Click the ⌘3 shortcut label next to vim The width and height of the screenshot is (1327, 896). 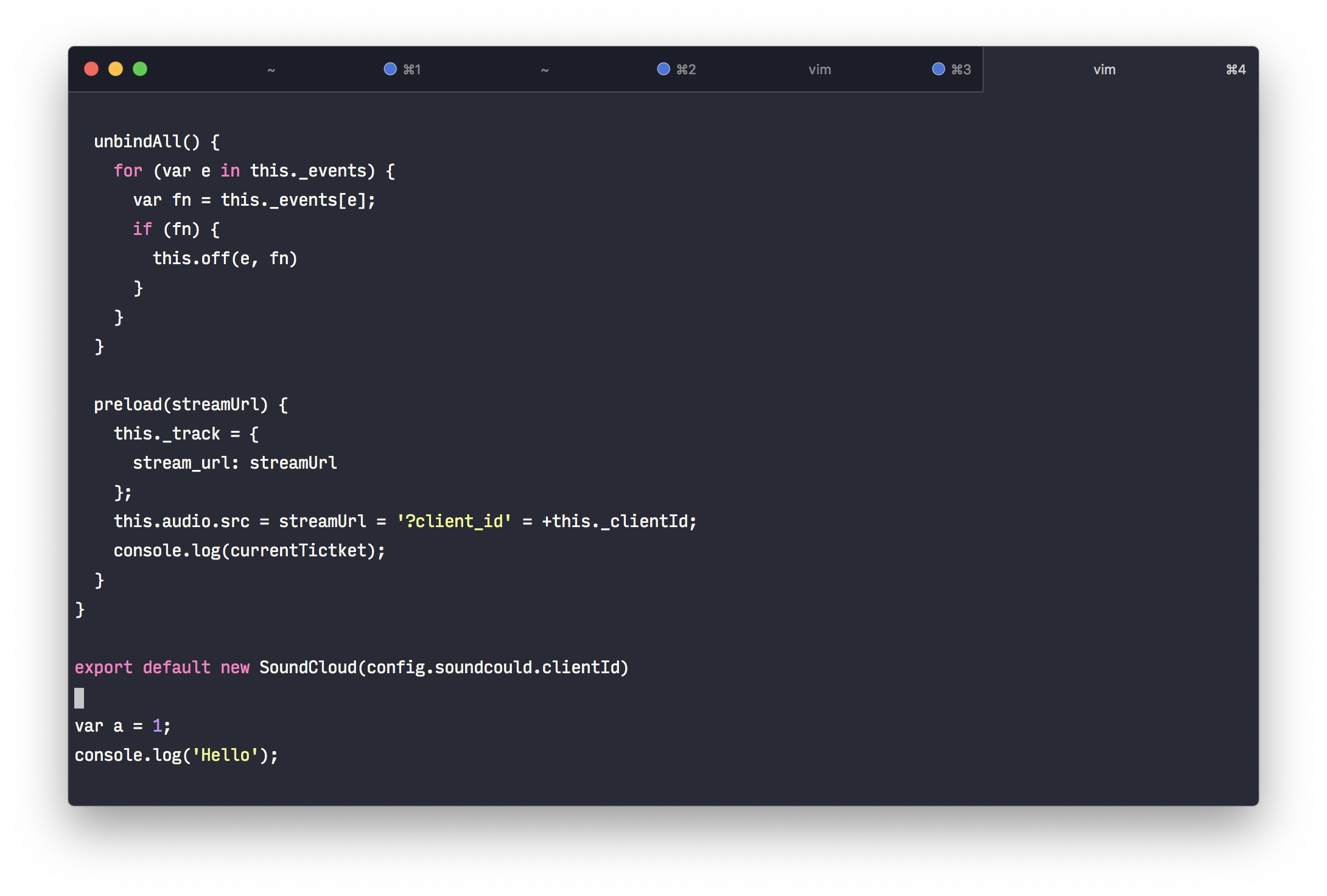(961, 69)
